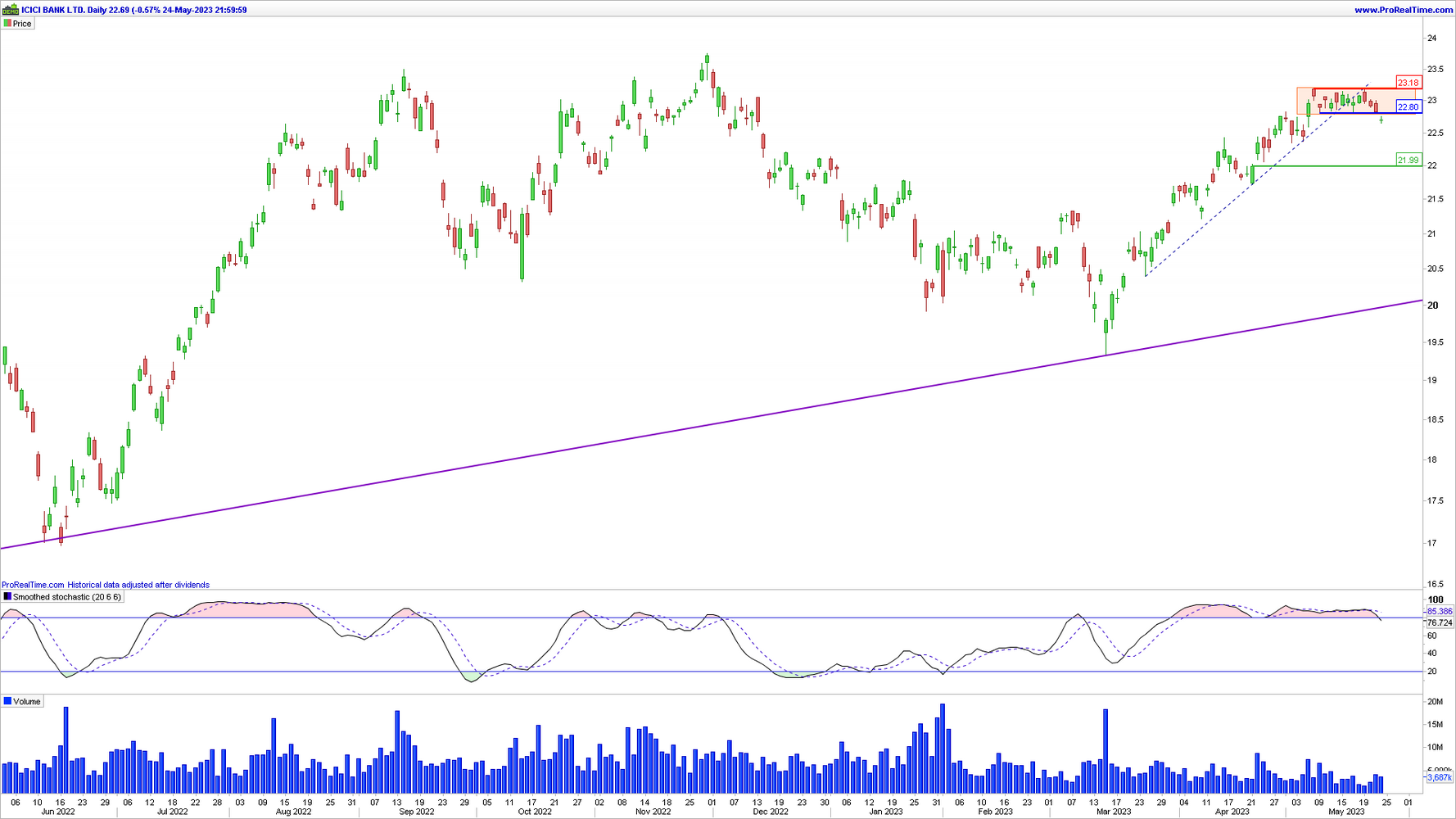Image resolution: width=1456 pixels, height=819 pixels.
Task: Click the 85.386 stochastic value label
Action: (x=1440, y=612)
